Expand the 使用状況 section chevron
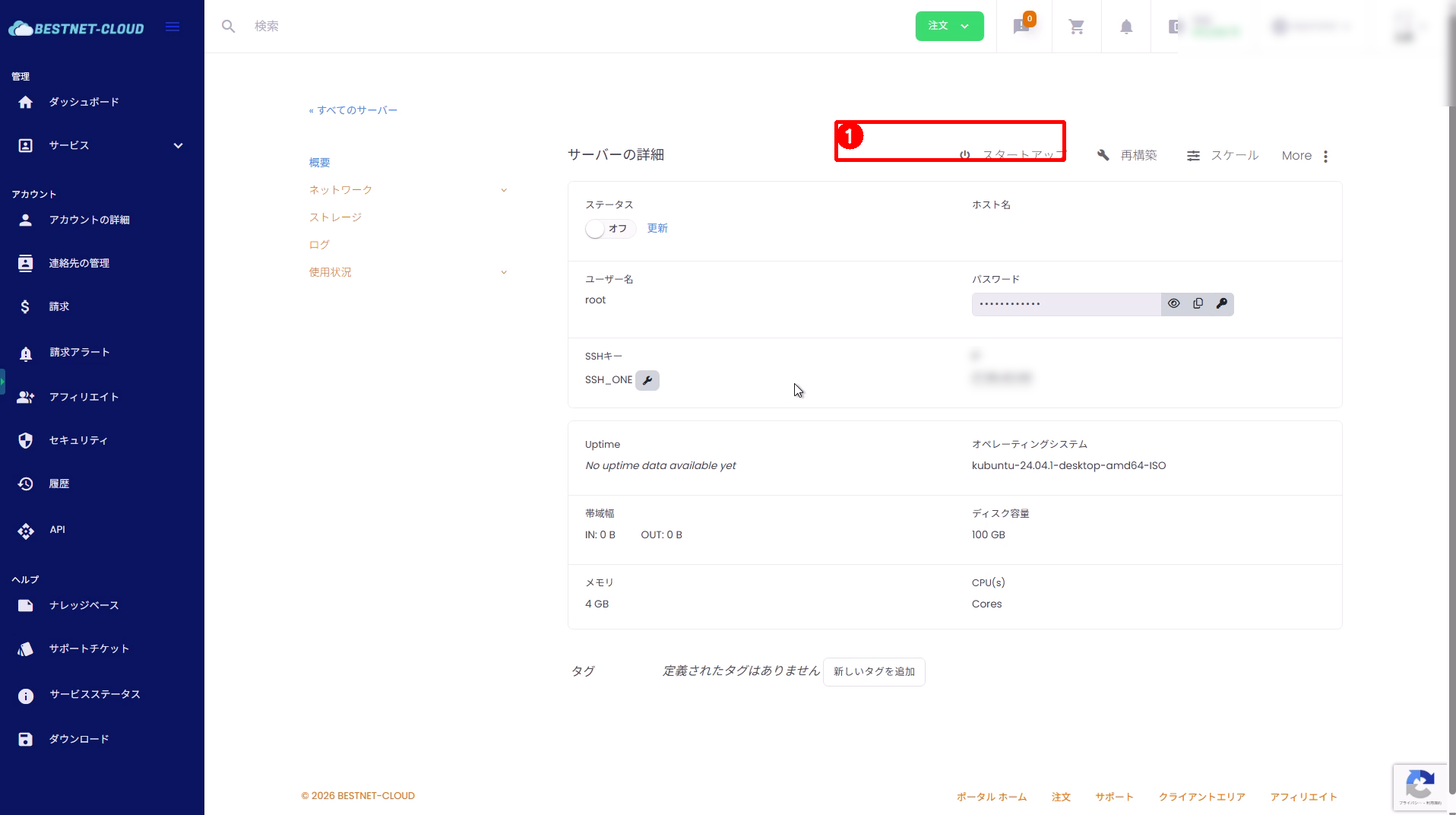Screen dimensions: 1456x815 point(503,272)
